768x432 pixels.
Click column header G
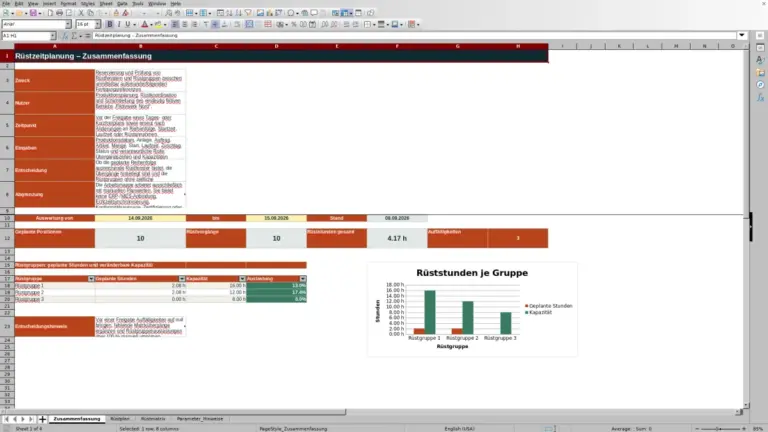(457, 46)
